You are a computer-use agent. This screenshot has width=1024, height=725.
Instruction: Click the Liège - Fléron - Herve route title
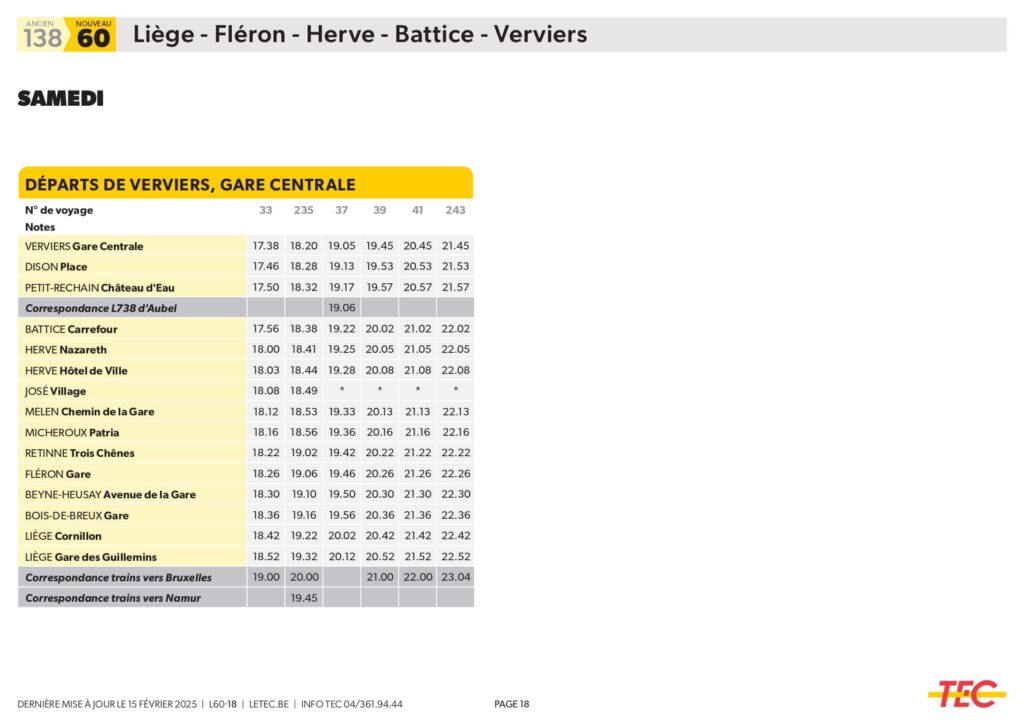[360, 35]
